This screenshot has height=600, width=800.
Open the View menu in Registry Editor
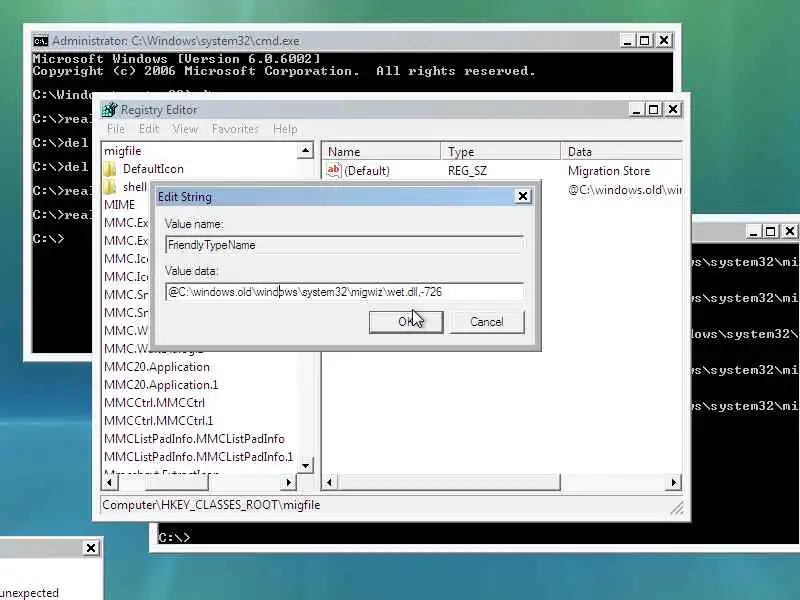click(x=185, y=129)
